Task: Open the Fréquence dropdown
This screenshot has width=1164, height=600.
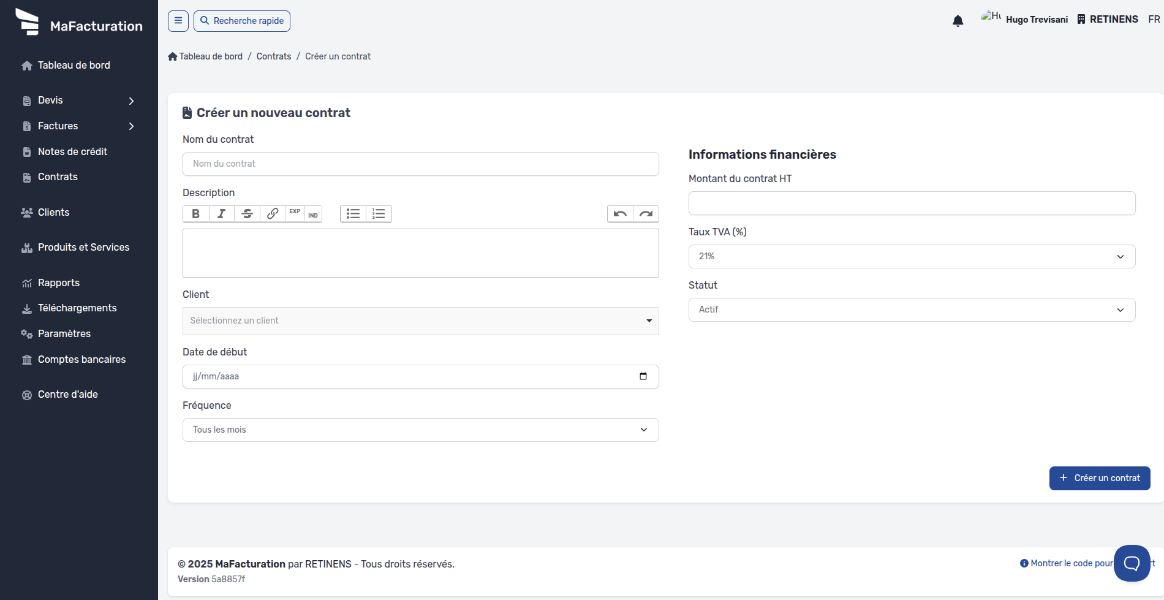Action: (x=420, y=430)
